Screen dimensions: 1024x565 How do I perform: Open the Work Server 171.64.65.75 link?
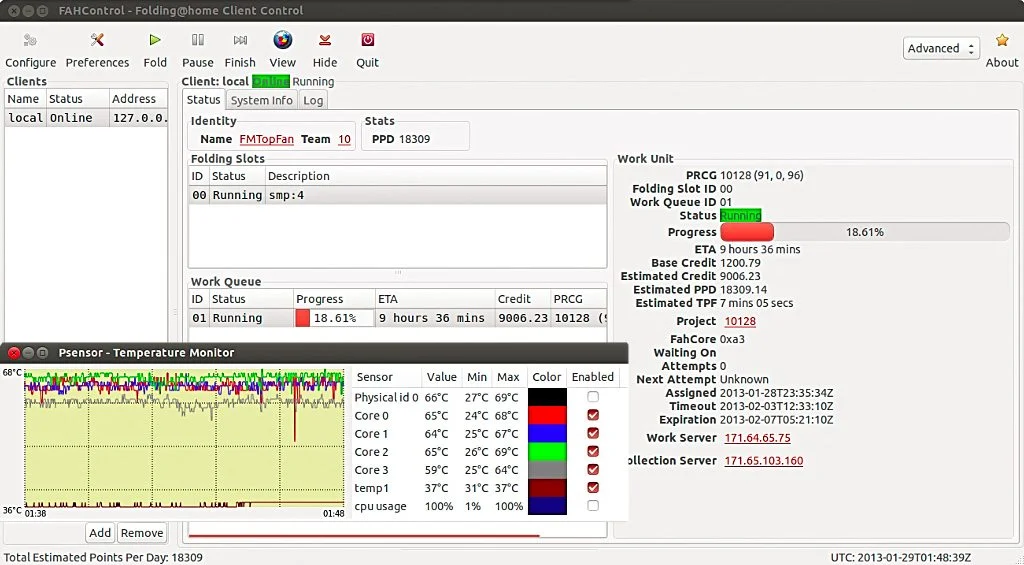tap(758, 438)
